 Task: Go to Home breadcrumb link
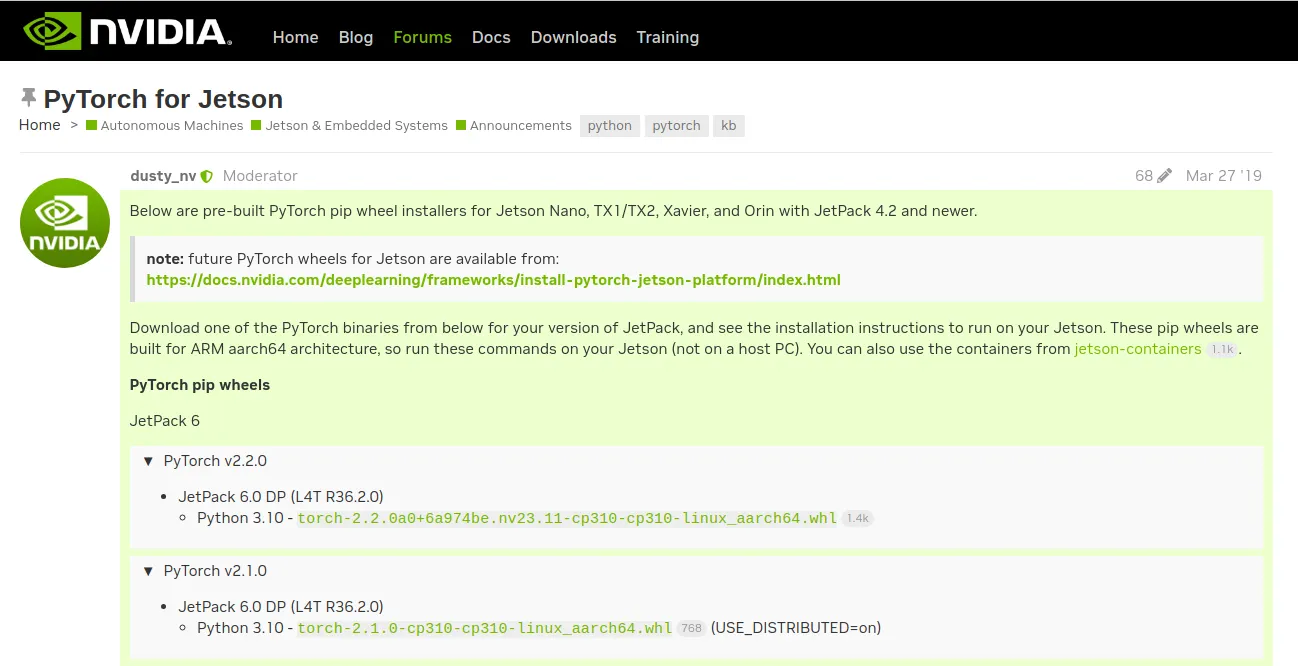point(39,125)
